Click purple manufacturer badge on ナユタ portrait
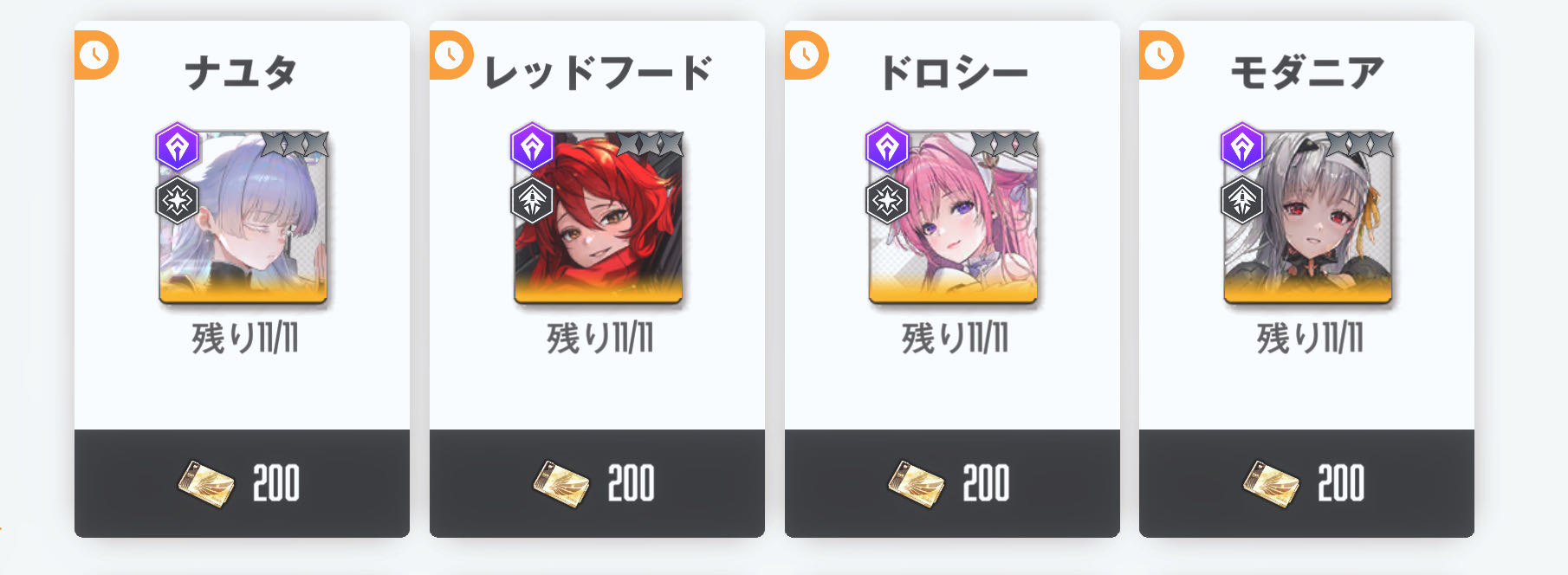Image resolution: width=1568 pixels, height=575 pixels. point(178,146)
